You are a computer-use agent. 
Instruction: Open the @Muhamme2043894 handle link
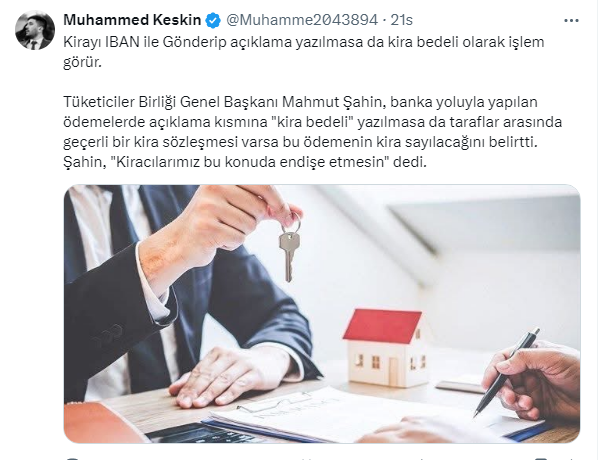click(x=302, y=20)
